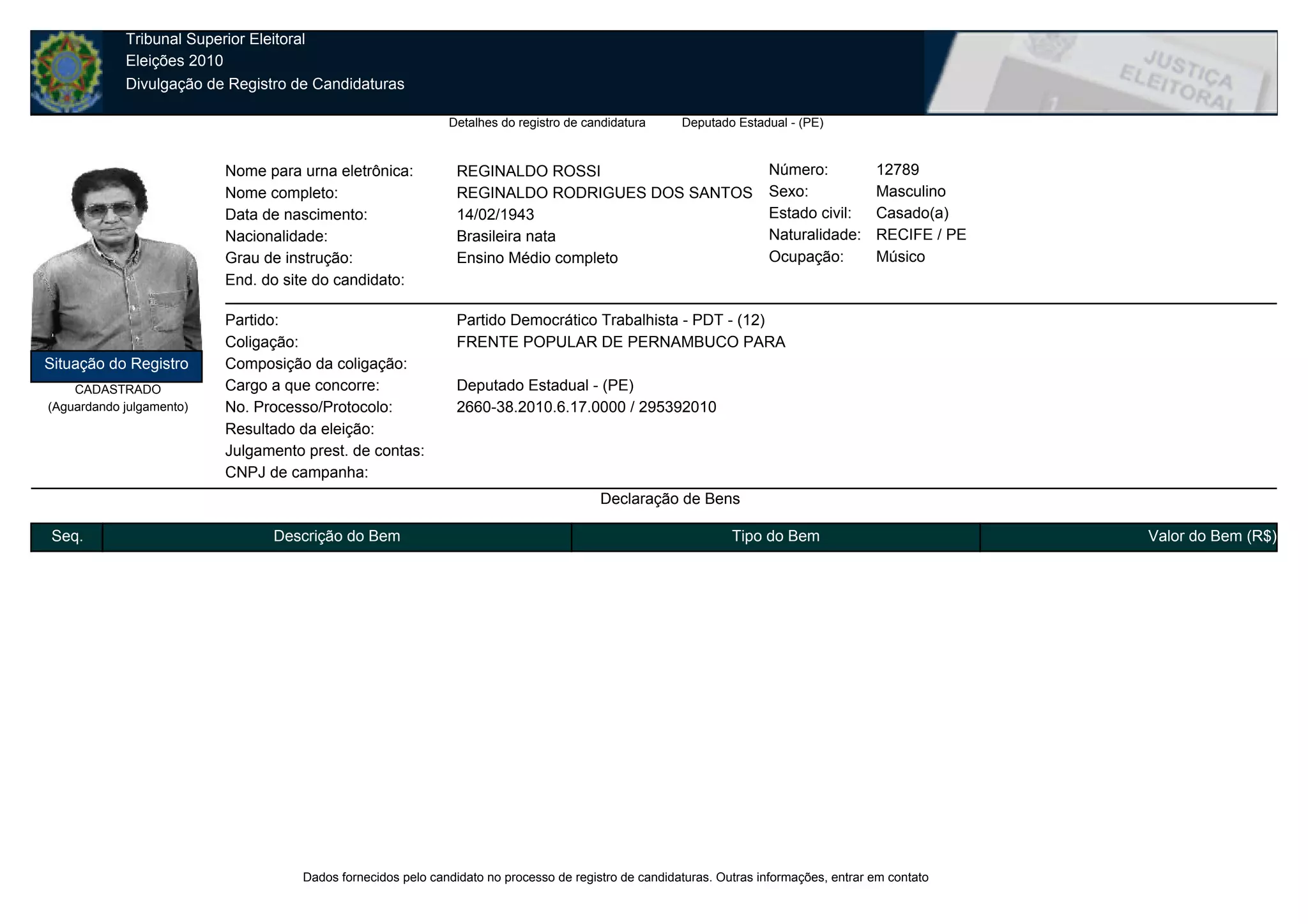Click the Tribunal Superior Eleitoral title
The height and width of the screenshot is (924, 1308).
tap(215, 39)
